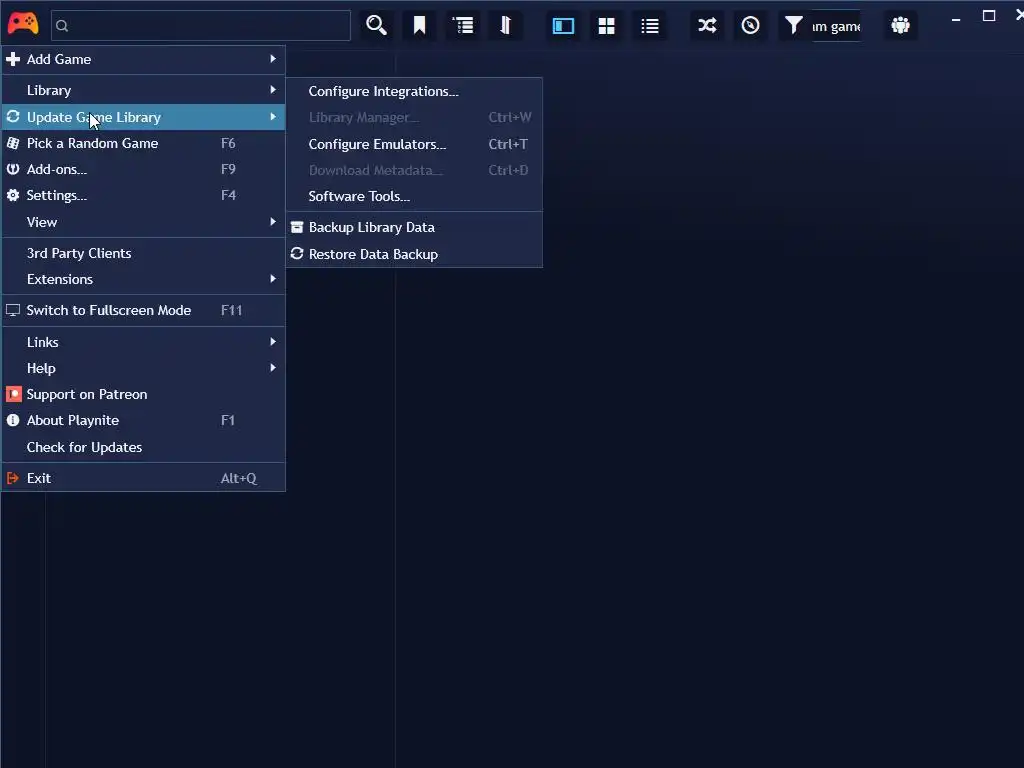Click the sidebar column toolbar icon

pos(505,25)
